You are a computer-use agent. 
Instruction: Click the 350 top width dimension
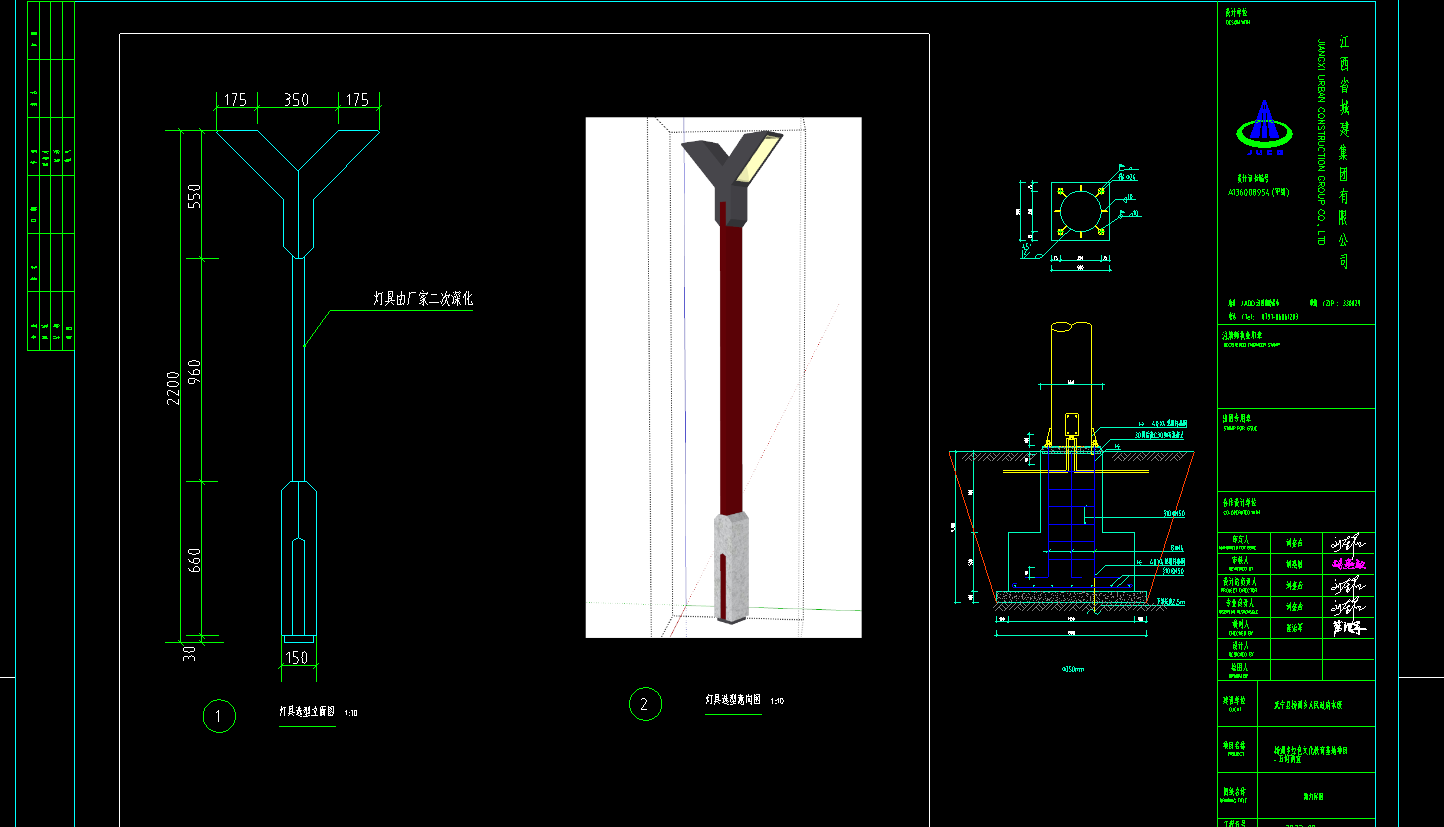click(x=296, y=100)
